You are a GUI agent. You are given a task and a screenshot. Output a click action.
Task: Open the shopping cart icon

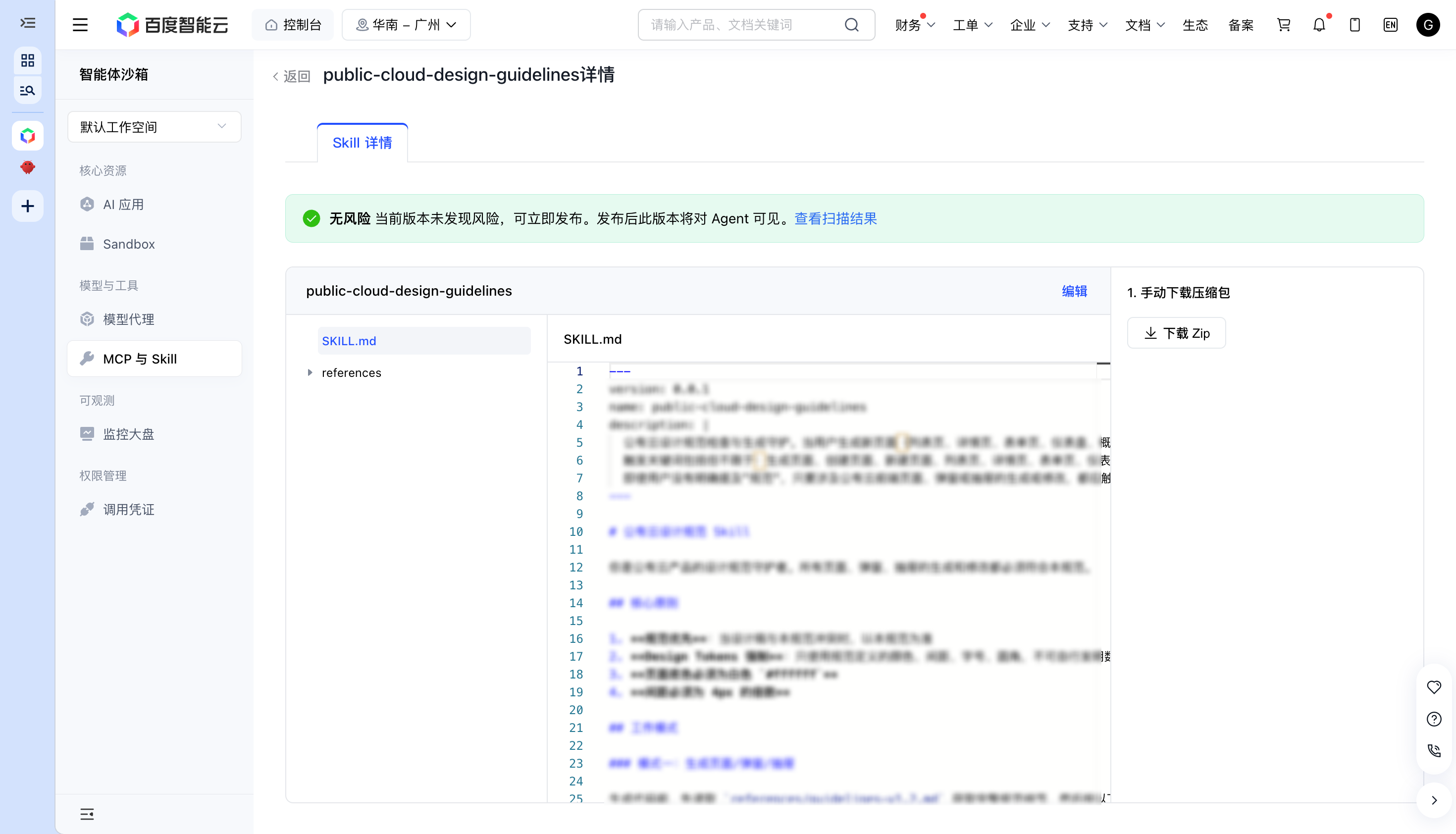pos(1284,25)
